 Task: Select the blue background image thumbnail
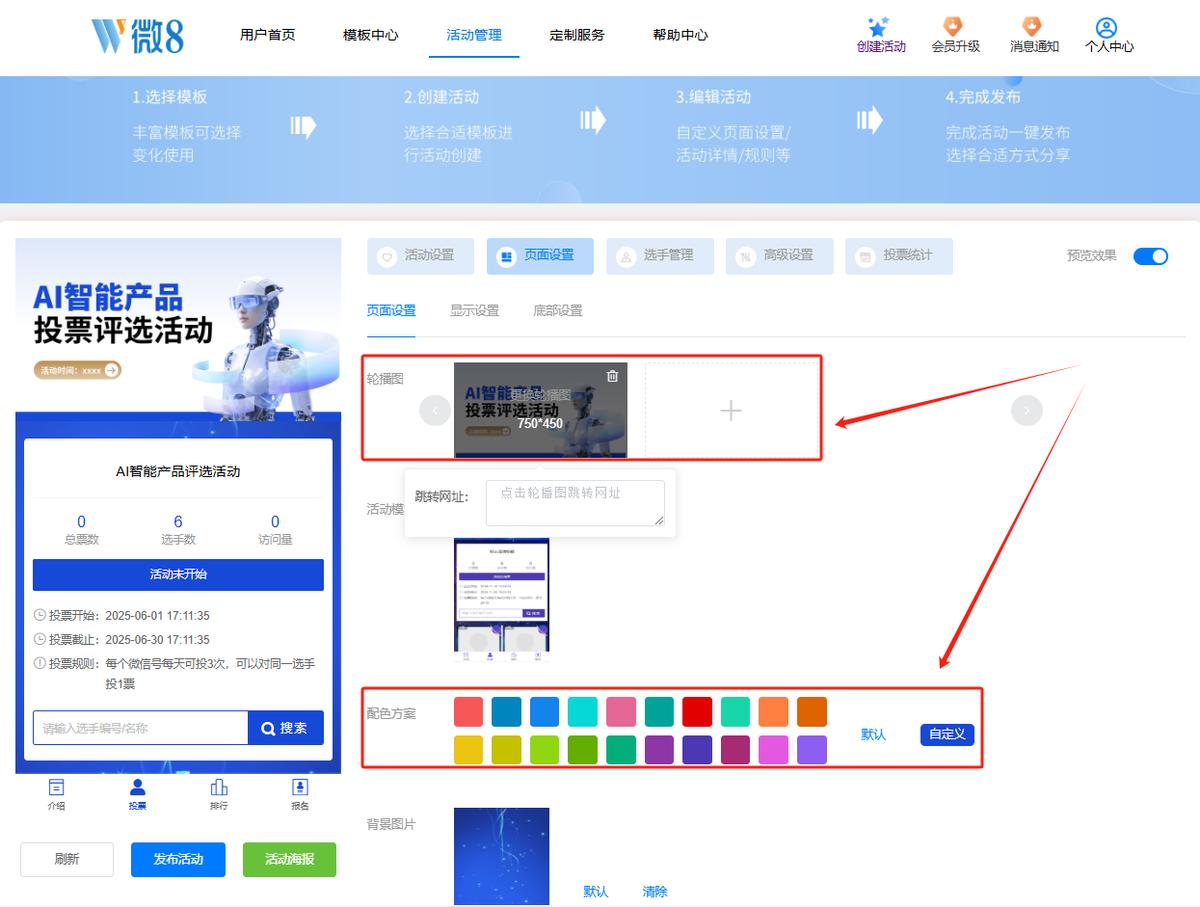(x=501, y=856)
